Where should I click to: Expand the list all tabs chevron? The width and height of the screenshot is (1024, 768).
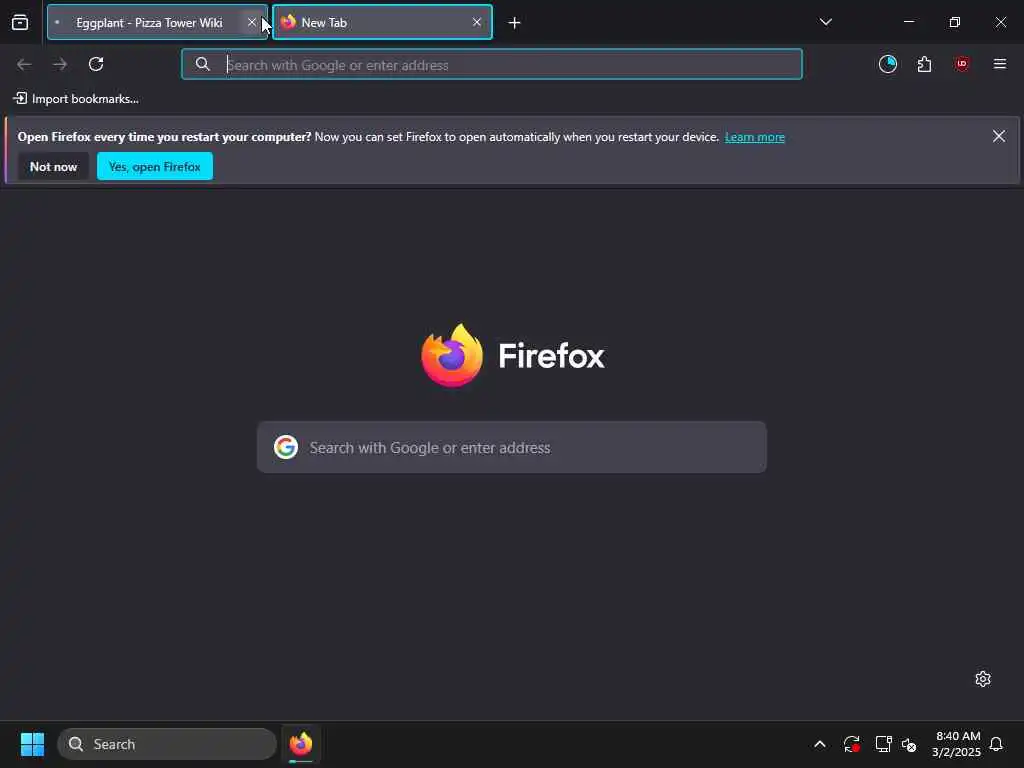point(825,22)
